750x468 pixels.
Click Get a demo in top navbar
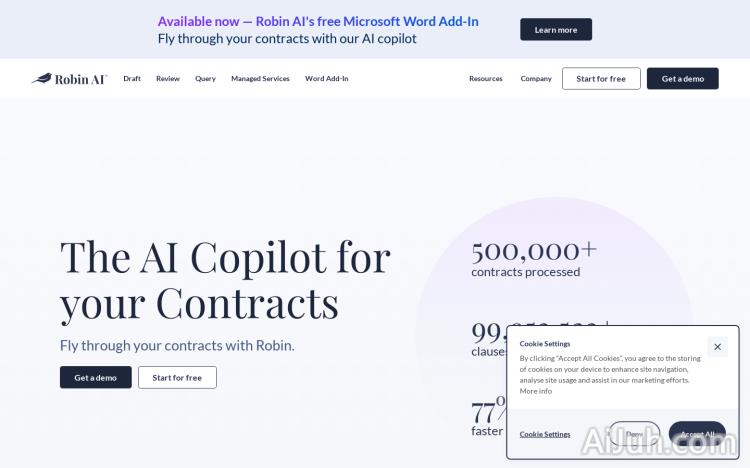coord(682,79)
